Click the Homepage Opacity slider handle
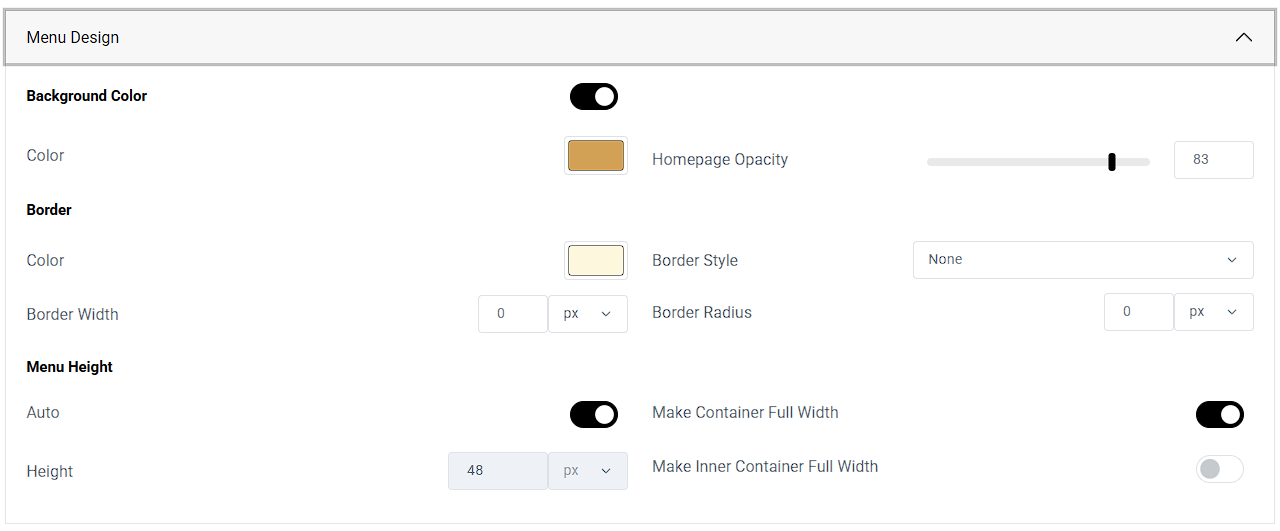This screenshot has height=531, width=1280. (1112, 162)
